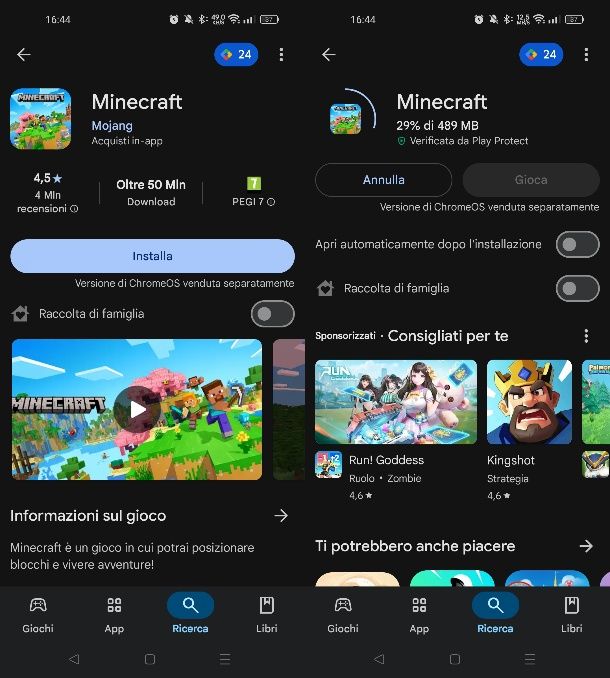610x678 pixels.
Task: Tap the Verificata da Play Protect label
Action: (x=469, y=141)
